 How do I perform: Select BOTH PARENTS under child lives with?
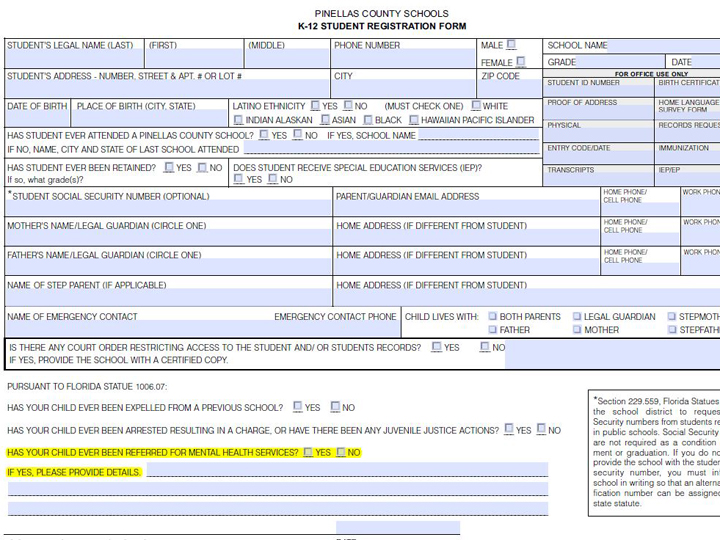tap(492, 317)
